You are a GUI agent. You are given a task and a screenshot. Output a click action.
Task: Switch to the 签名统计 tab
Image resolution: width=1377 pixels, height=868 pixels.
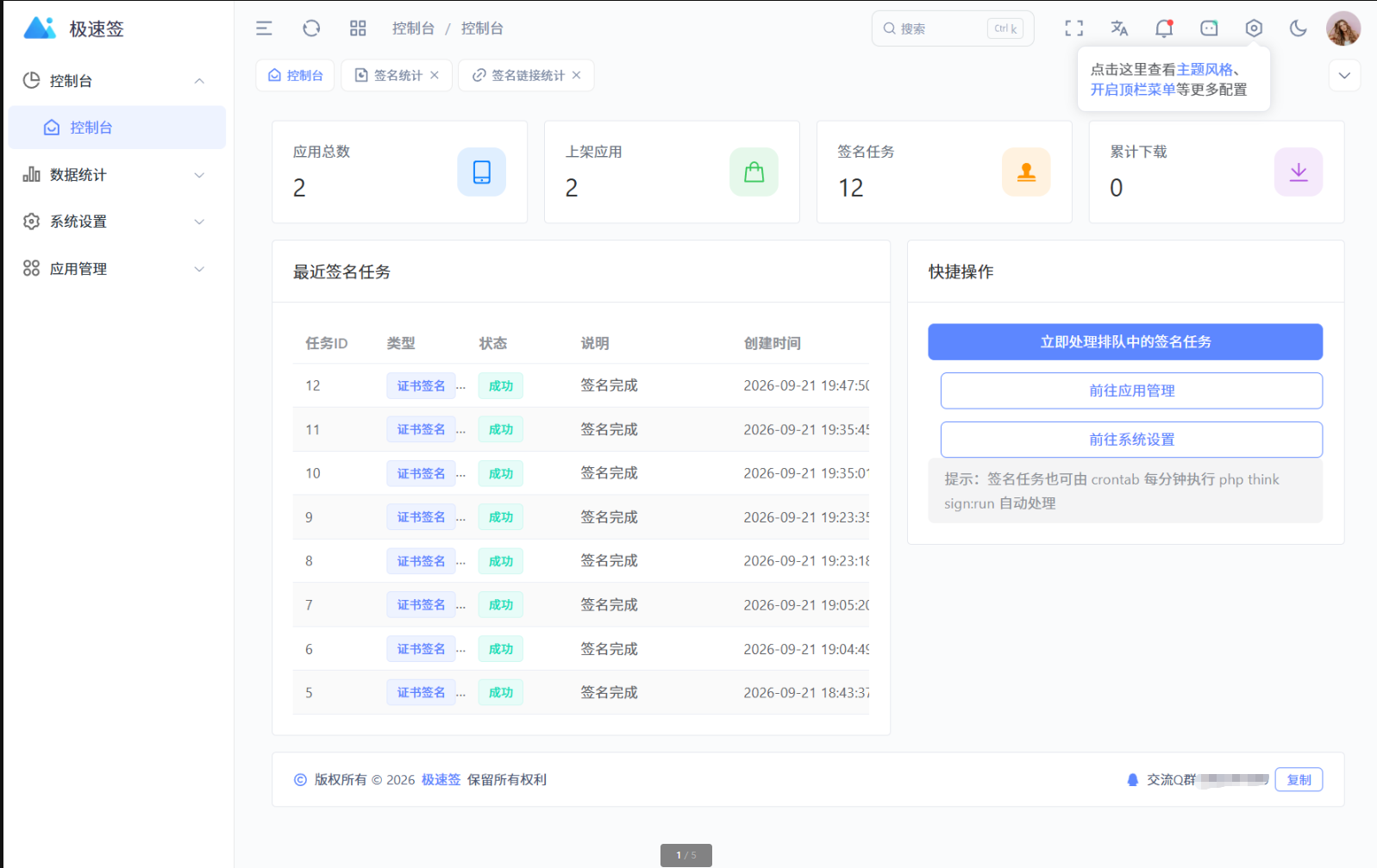tap(397, 75)
